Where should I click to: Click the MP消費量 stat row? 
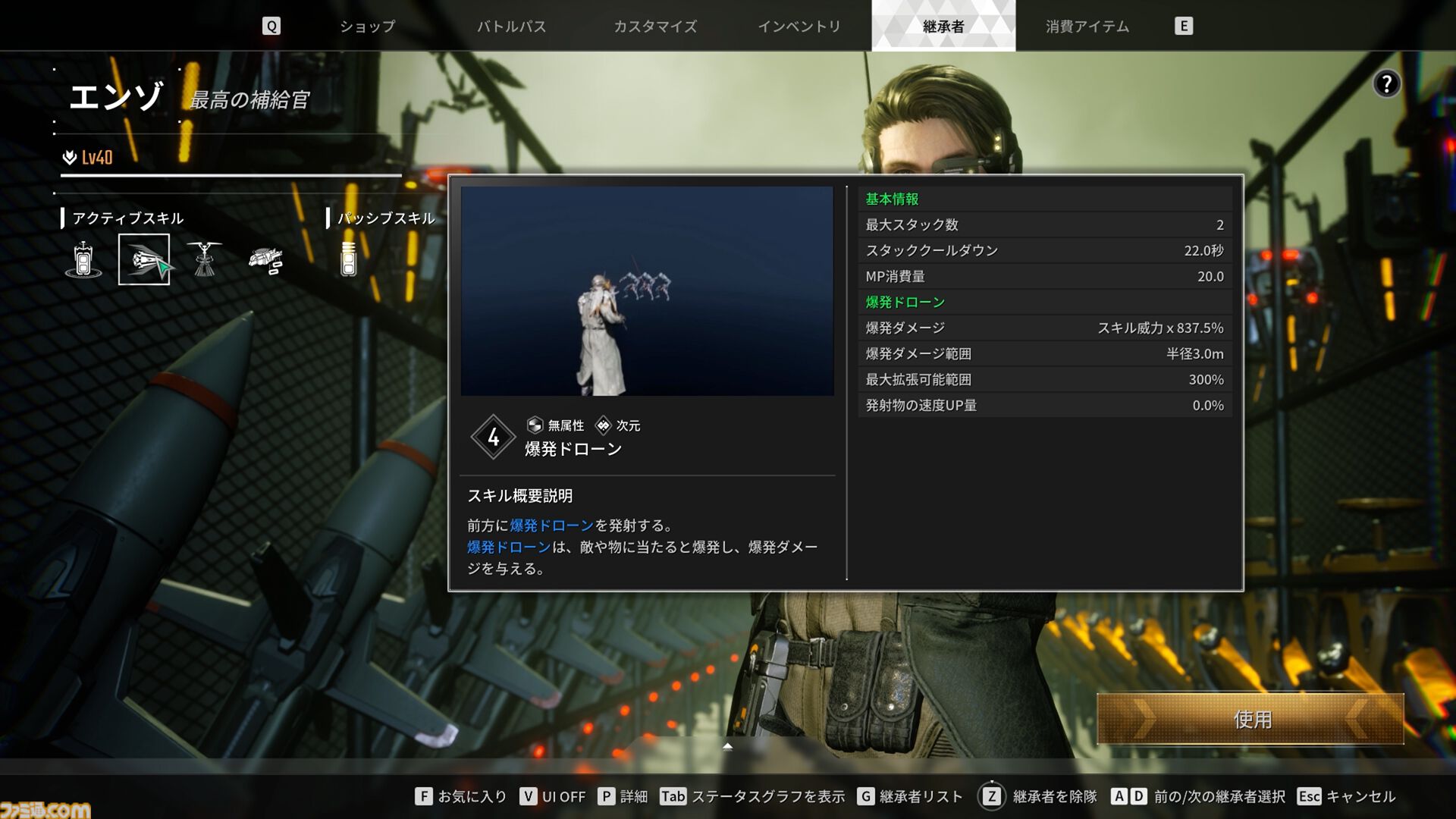[1045, 276]
